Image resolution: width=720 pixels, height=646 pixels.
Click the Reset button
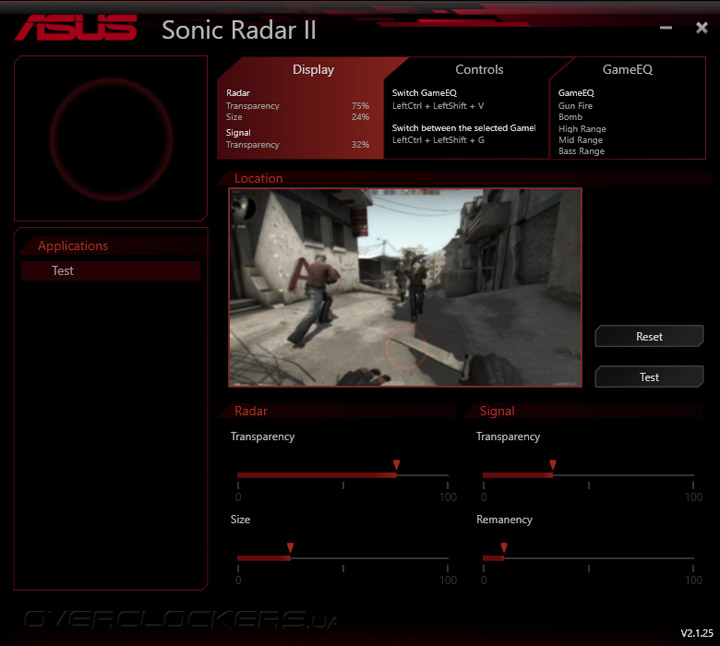pyautogui.click(x=649, y=337)
